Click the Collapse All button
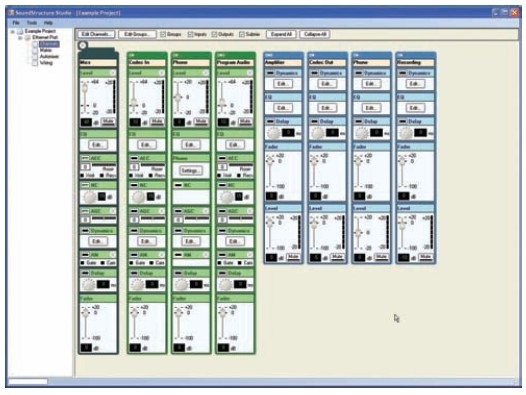 pos(315,34)
